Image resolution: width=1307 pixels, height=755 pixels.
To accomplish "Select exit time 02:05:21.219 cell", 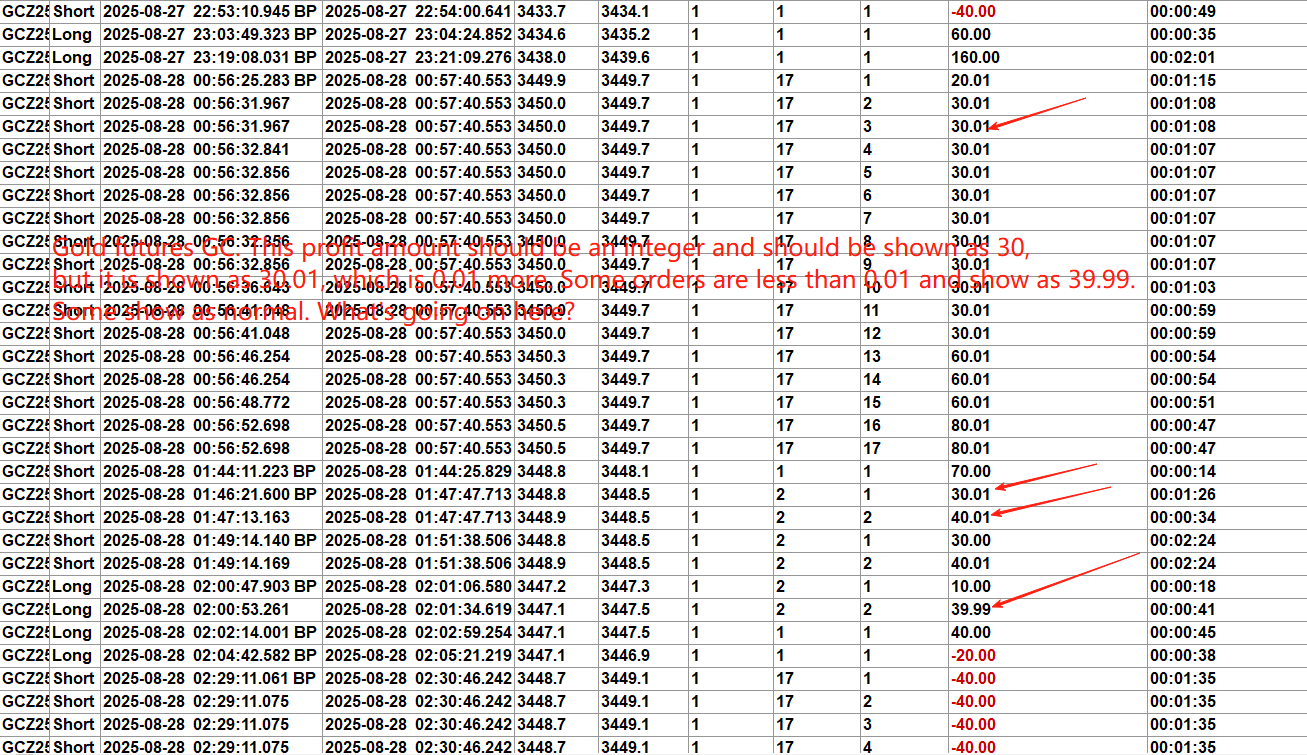I will [x=418, y=655].
